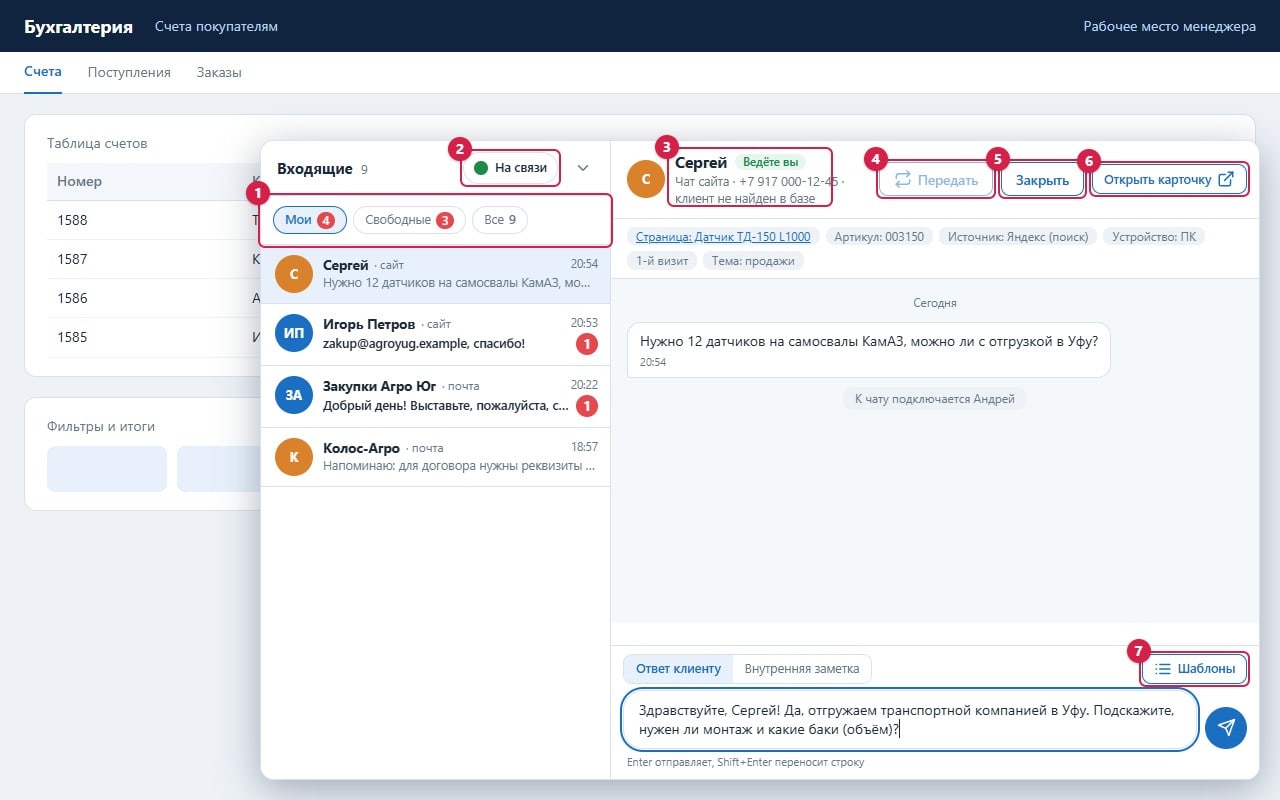This screenshot has height=800, width=1280.
Task: Click the Источник: Яндекс (поиск) tag
Action: click(1018, 236)
